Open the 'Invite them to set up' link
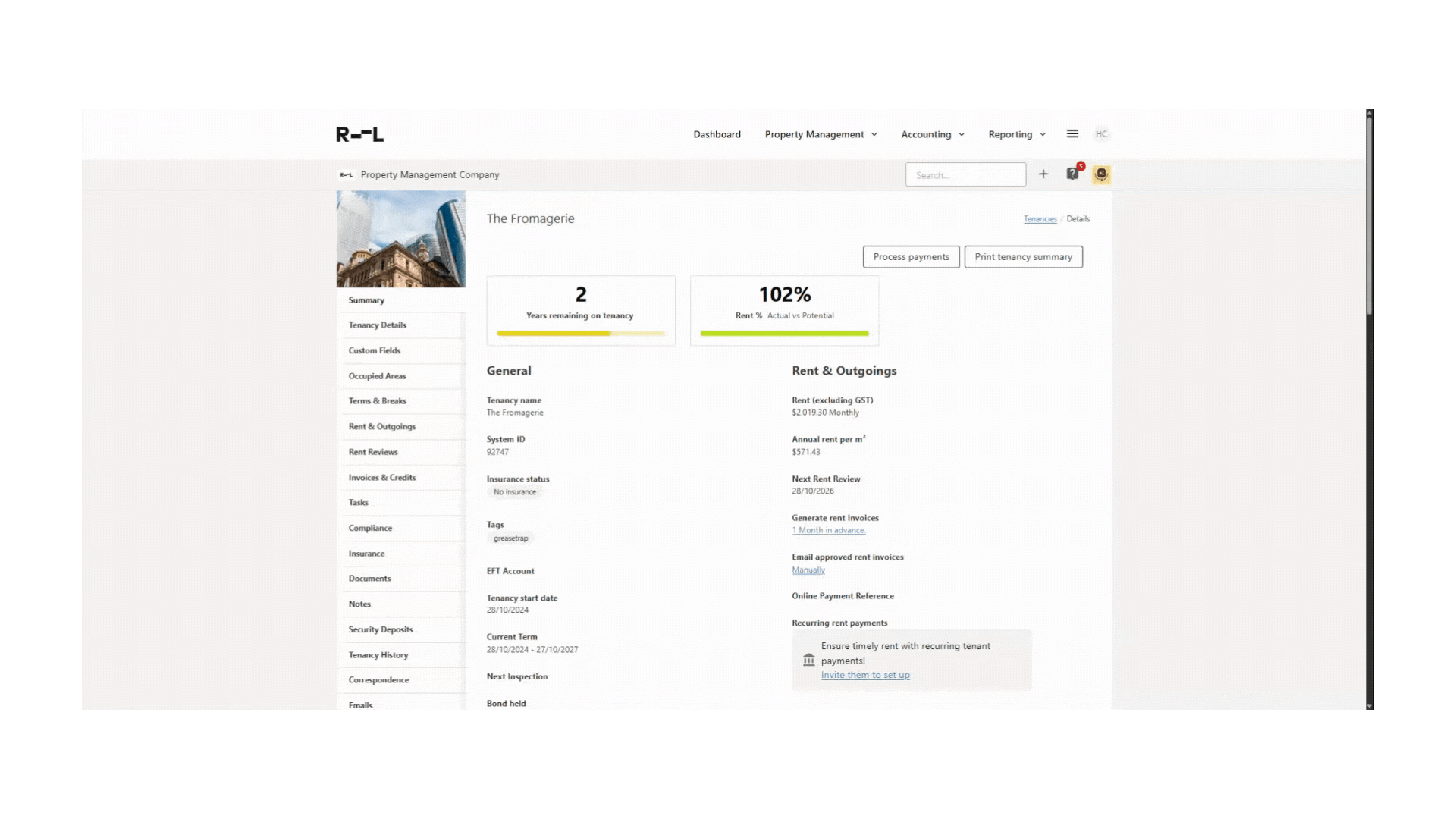 point(865,674)
